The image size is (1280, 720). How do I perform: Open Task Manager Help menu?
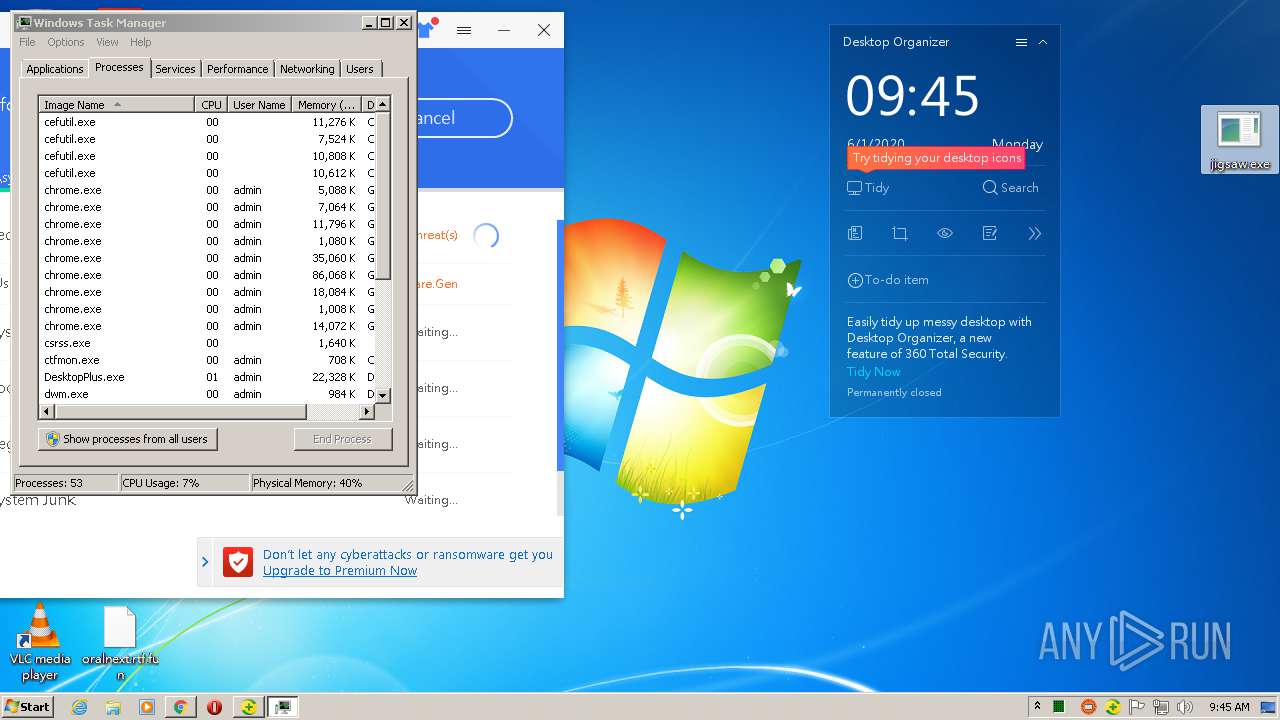pos(141,42)
